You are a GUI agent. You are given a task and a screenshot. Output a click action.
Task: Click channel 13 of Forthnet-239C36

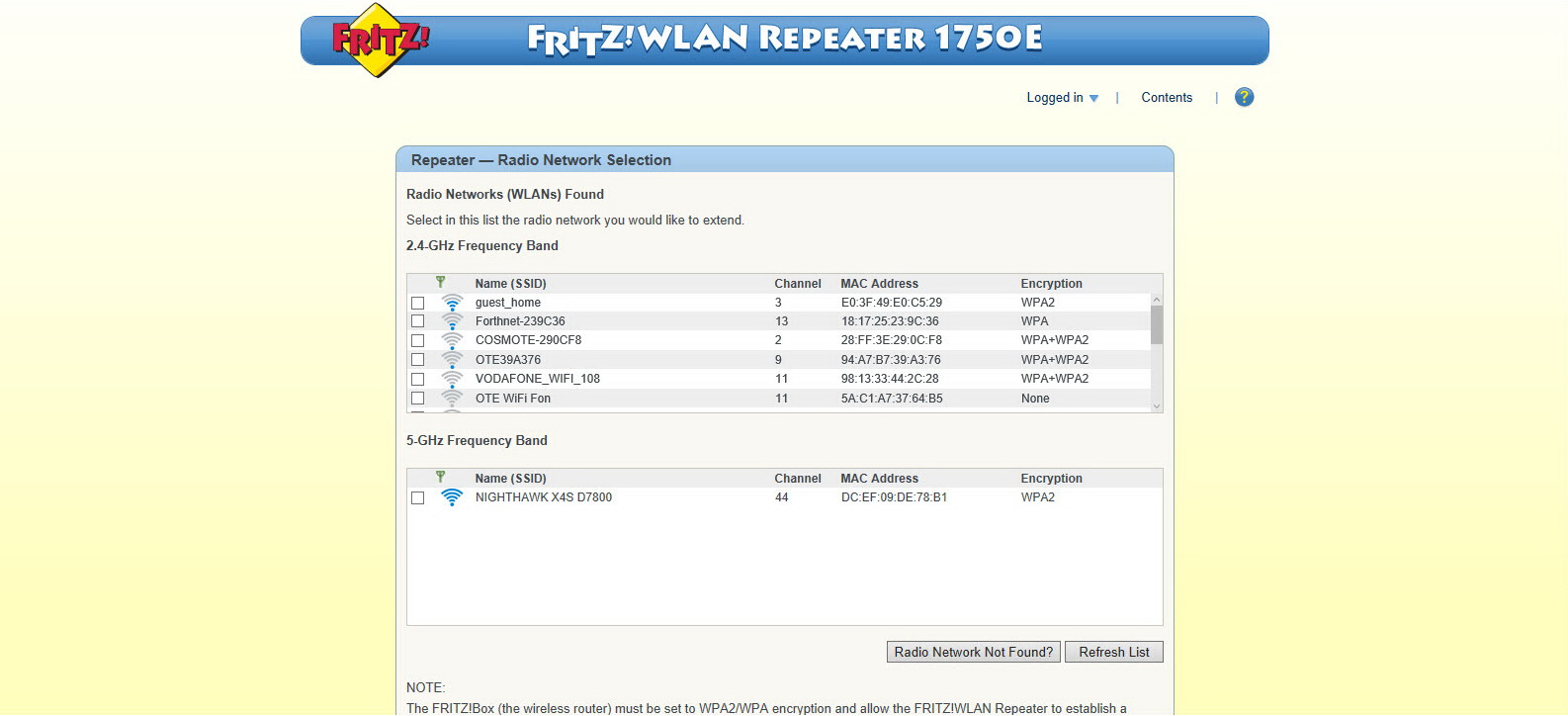[782, 321]
